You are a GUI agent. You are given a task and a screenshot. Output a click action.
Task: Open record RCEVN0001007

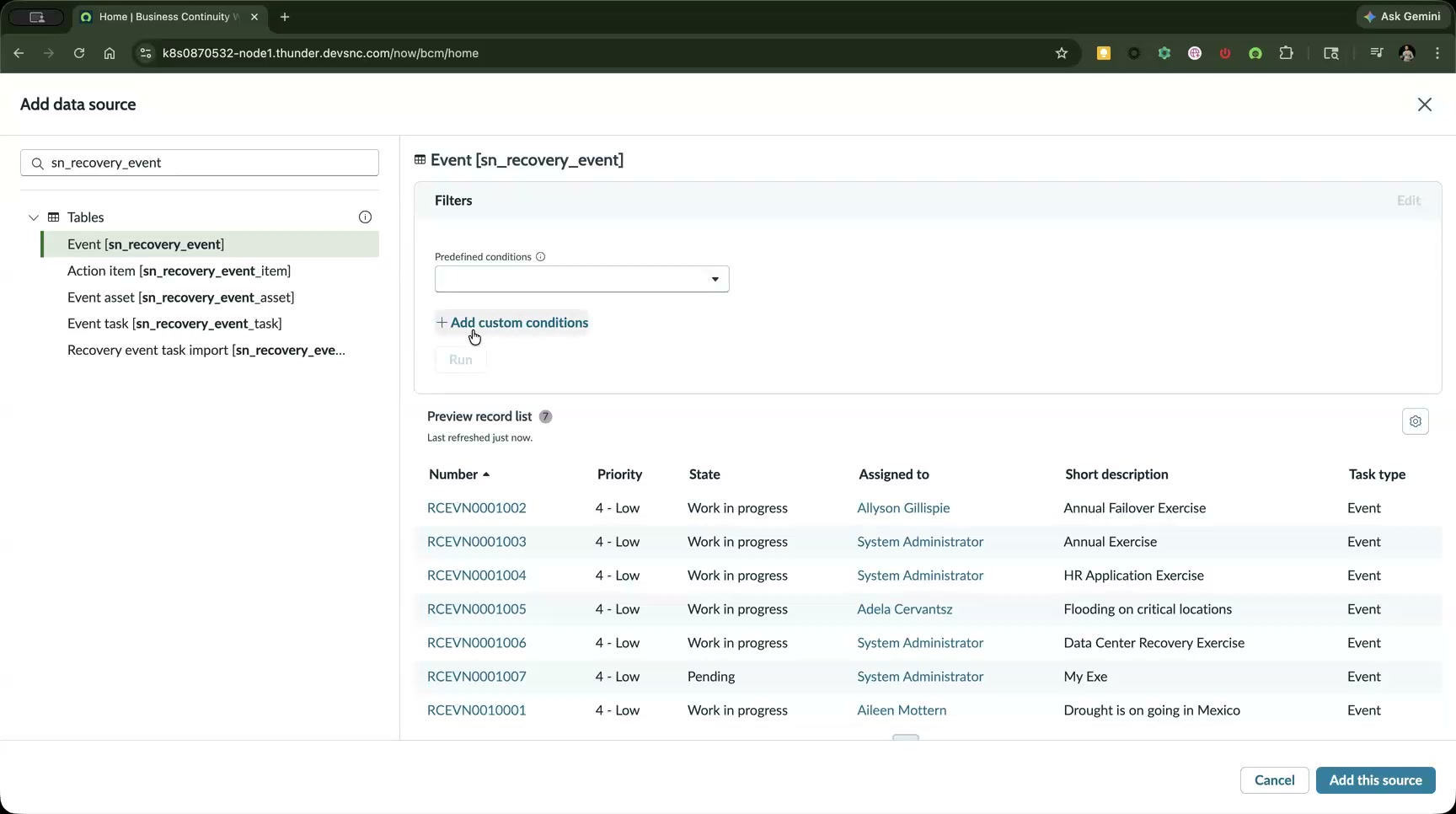(x=477, y=677)
